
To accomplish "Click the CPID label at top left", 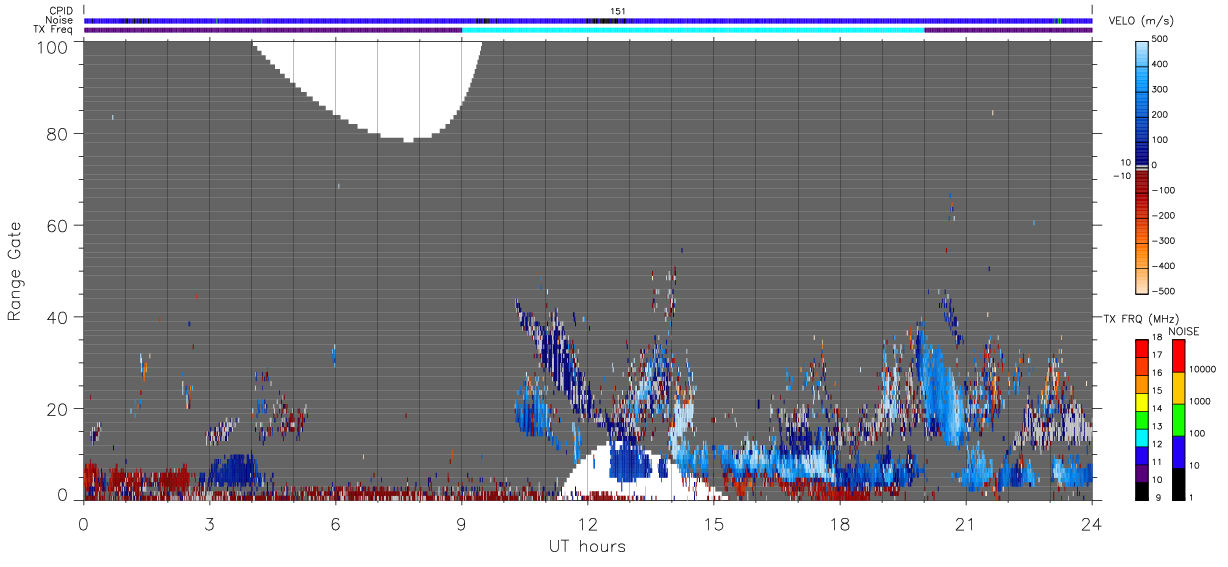I will click(x=61, y=11).
